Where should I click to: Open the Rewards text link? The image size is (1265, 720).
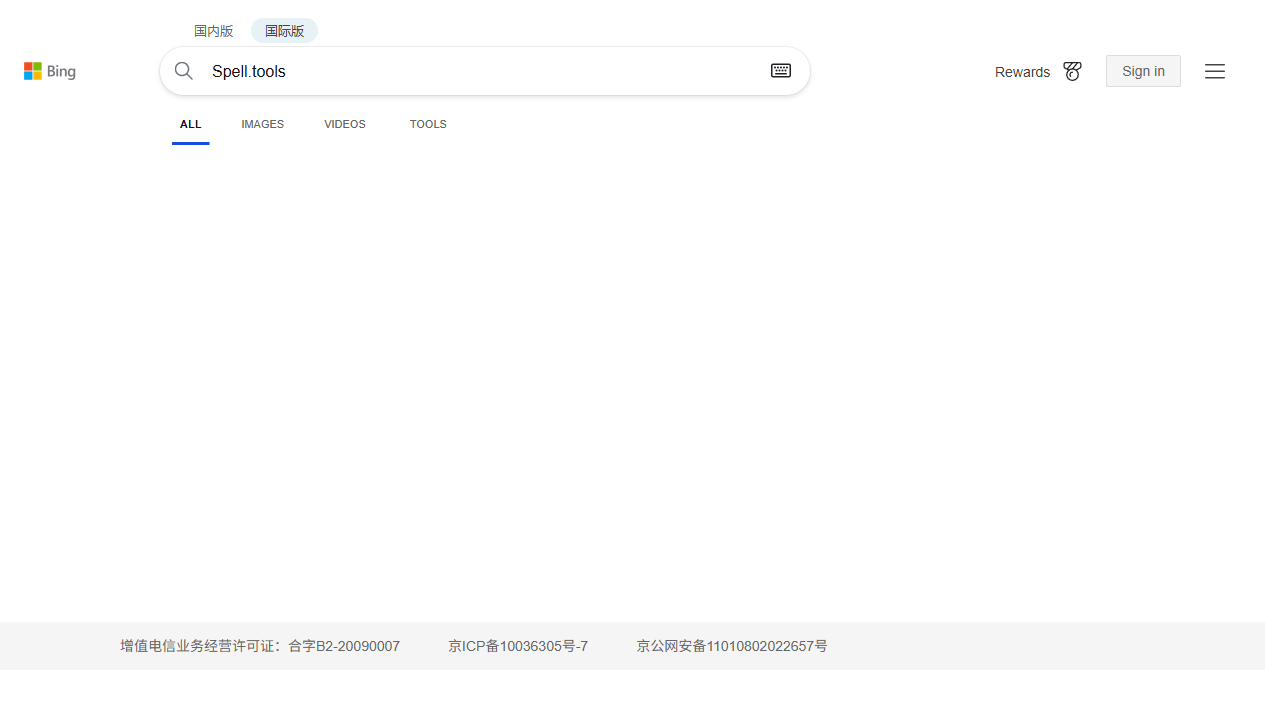pyautogui.click(x=1022, y=72)
